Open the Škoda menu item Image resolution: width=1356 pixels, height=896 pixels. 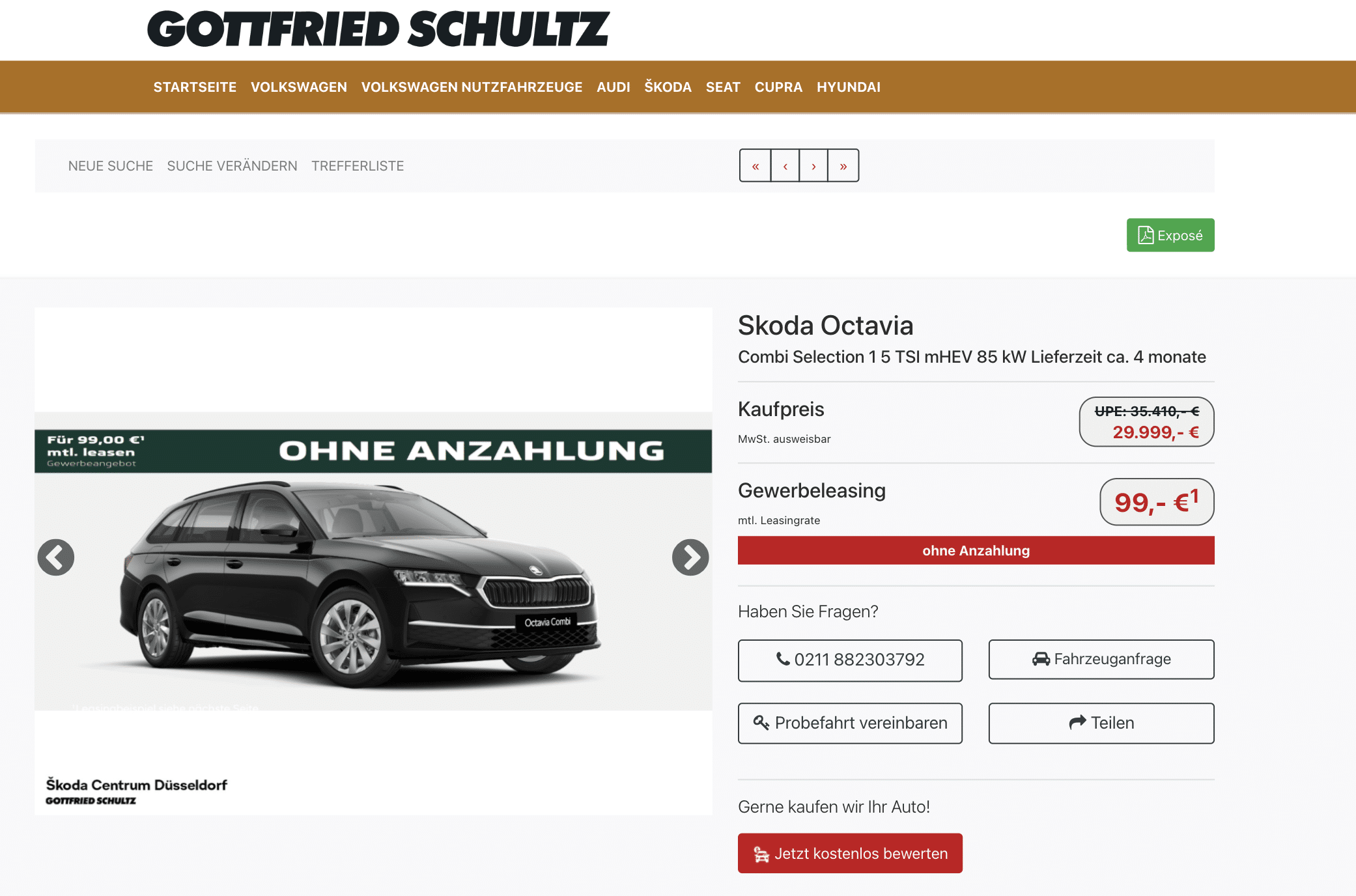coord(668,87)
